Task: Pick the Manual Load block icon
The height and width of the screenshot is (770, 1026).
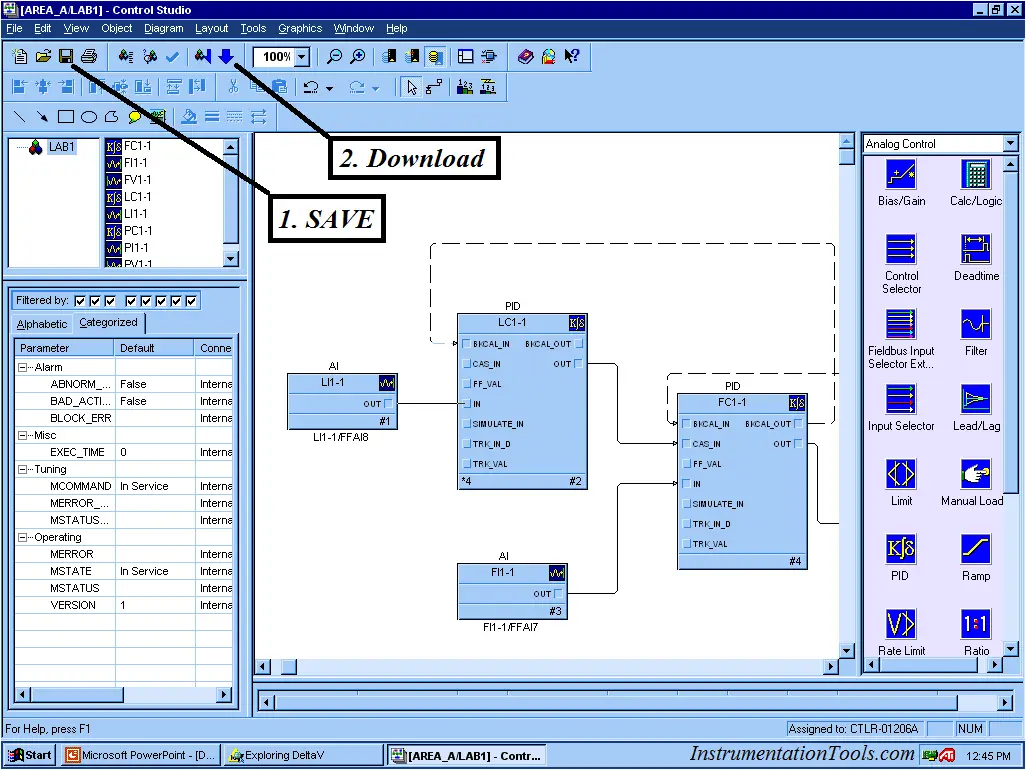Action: tap(976, 474)
